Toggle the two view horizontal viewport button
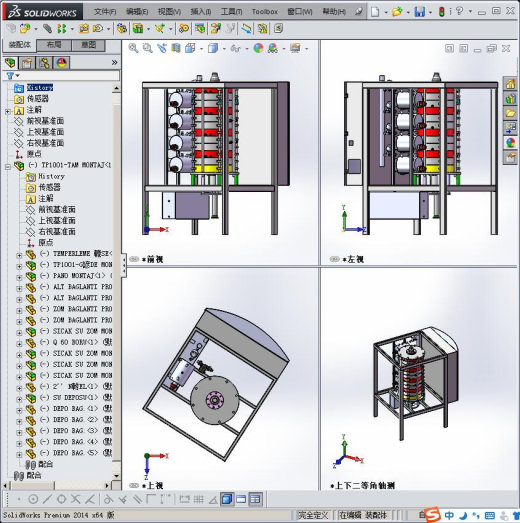The image size is (520, 523). pos(241,499)
